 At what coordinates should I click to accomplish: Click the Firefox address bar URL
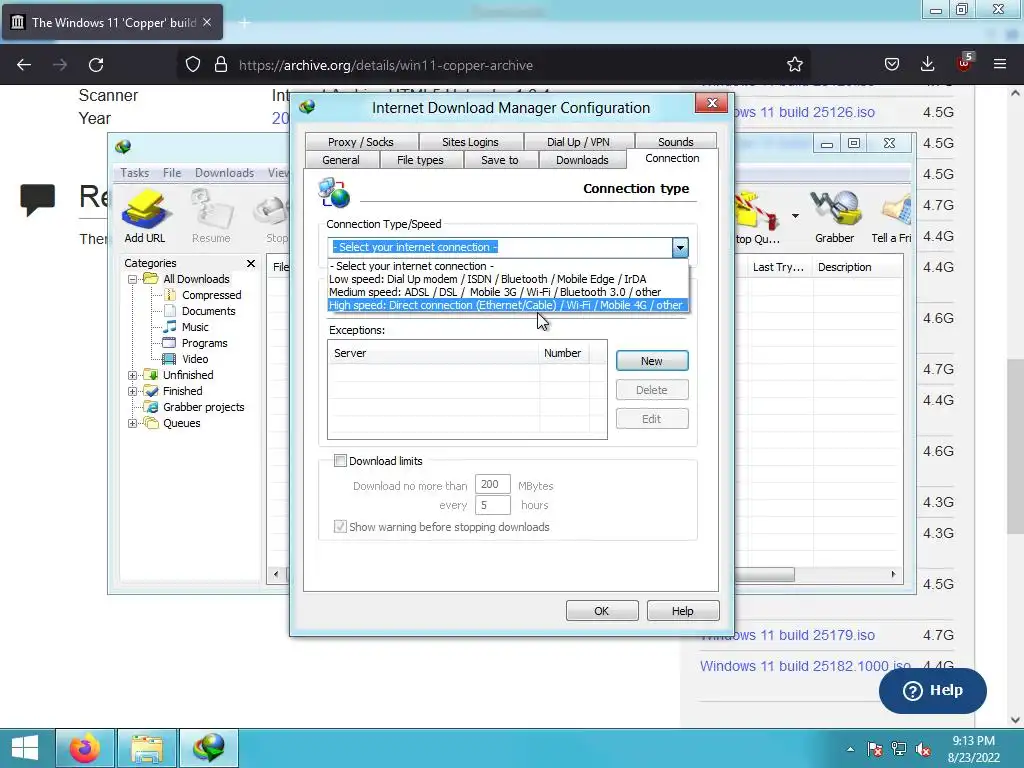386,65
